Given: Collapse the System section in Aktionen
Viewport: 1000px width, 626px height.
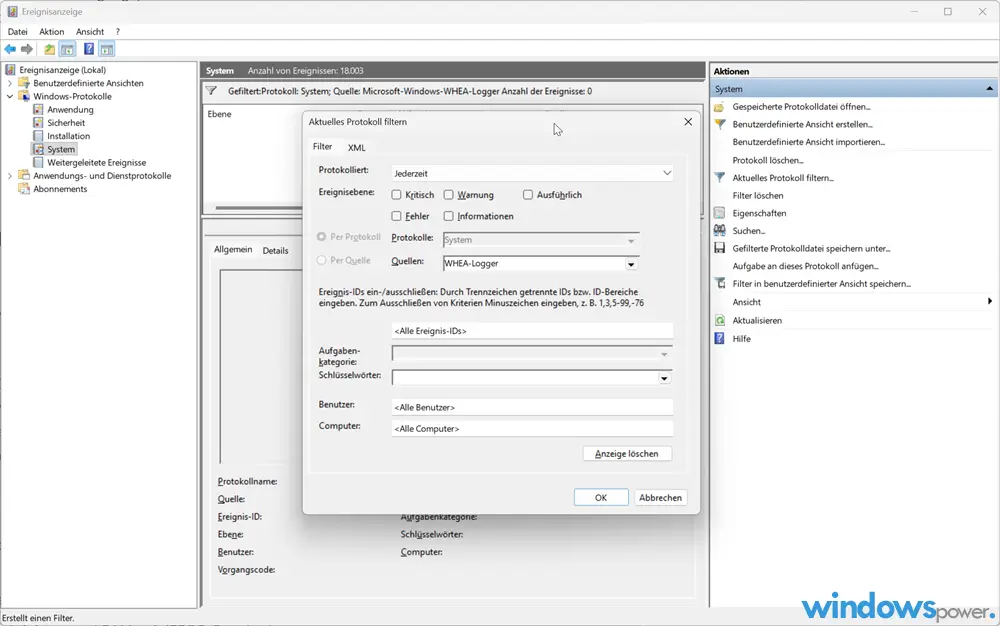Looking at the screenshot, I should pyautogui.click(x=989, y=89).
